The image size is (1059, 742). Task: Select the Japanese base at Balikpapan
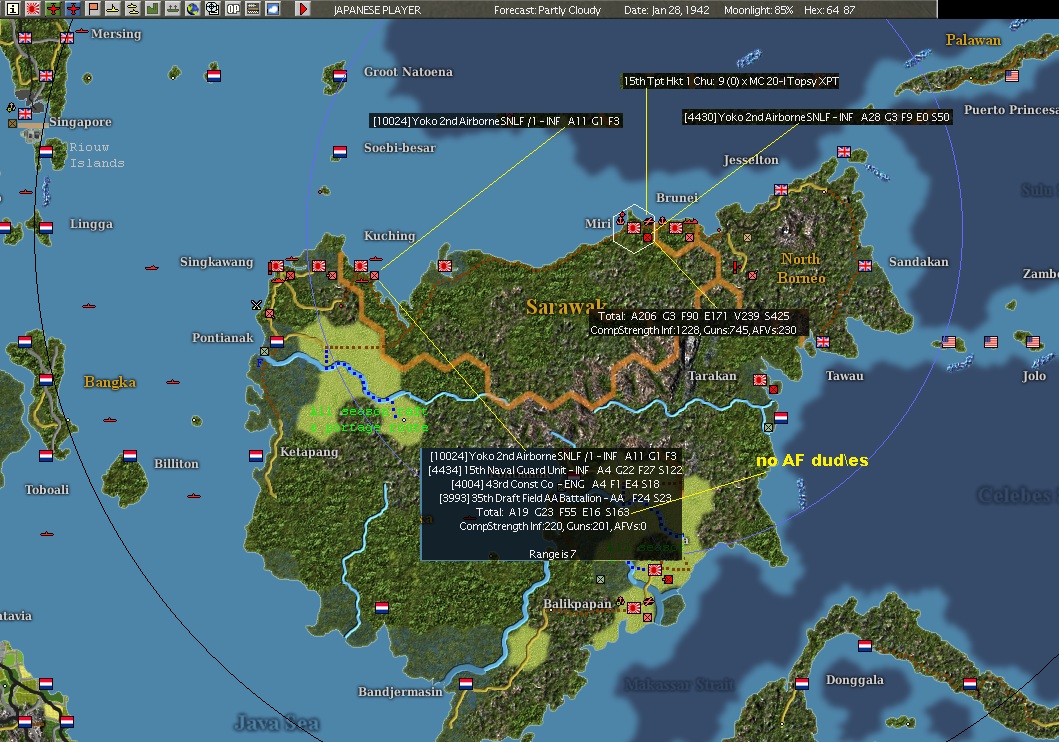point(634,608)
